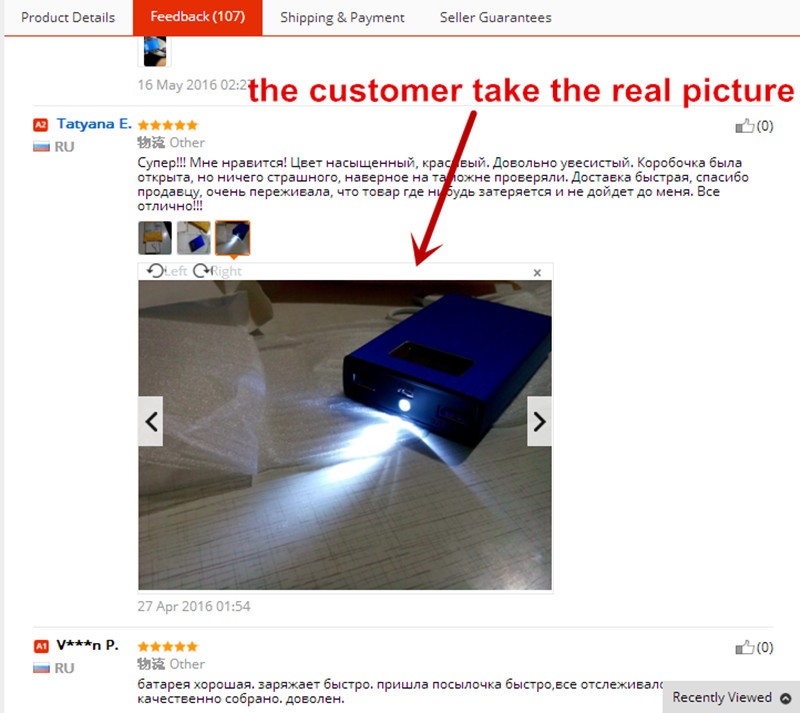Open the Product Details tab
The height and width of the screenshot is (713, 800).
coord(68,17)
